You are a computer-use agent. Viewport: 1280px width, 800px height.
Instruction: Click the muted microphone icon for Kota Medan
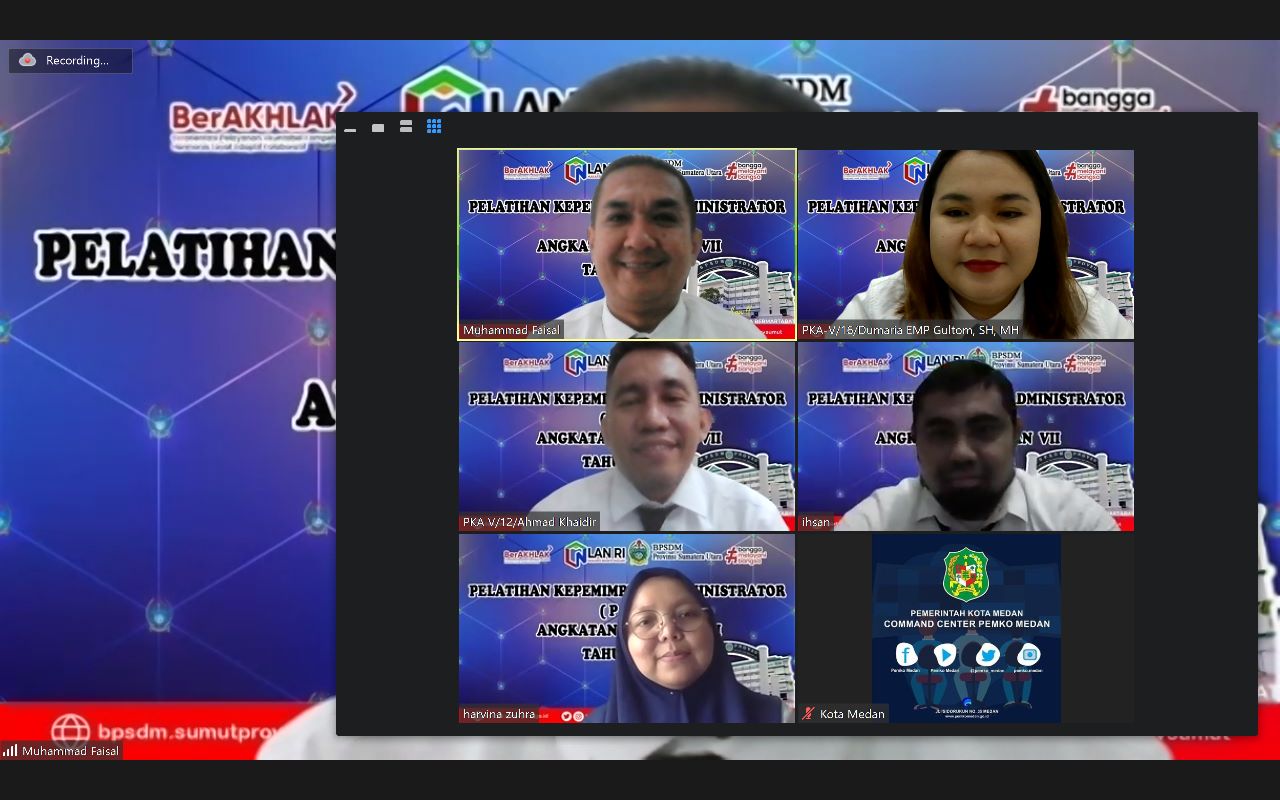pyautogui.click(x=808, y=714)
